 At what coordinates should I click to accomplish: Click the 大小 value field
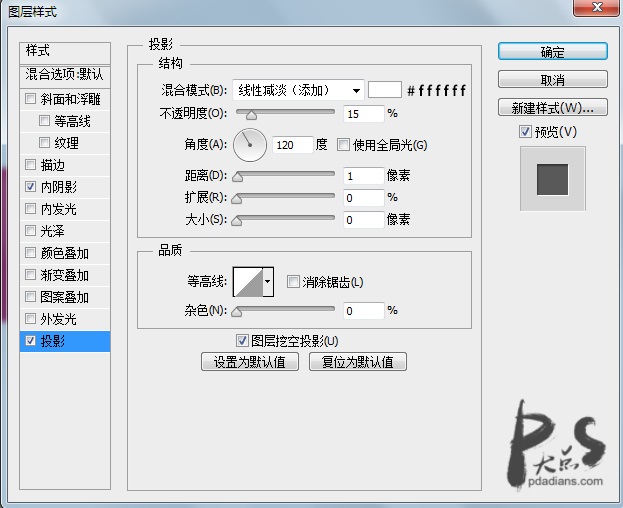pos(364,220)
